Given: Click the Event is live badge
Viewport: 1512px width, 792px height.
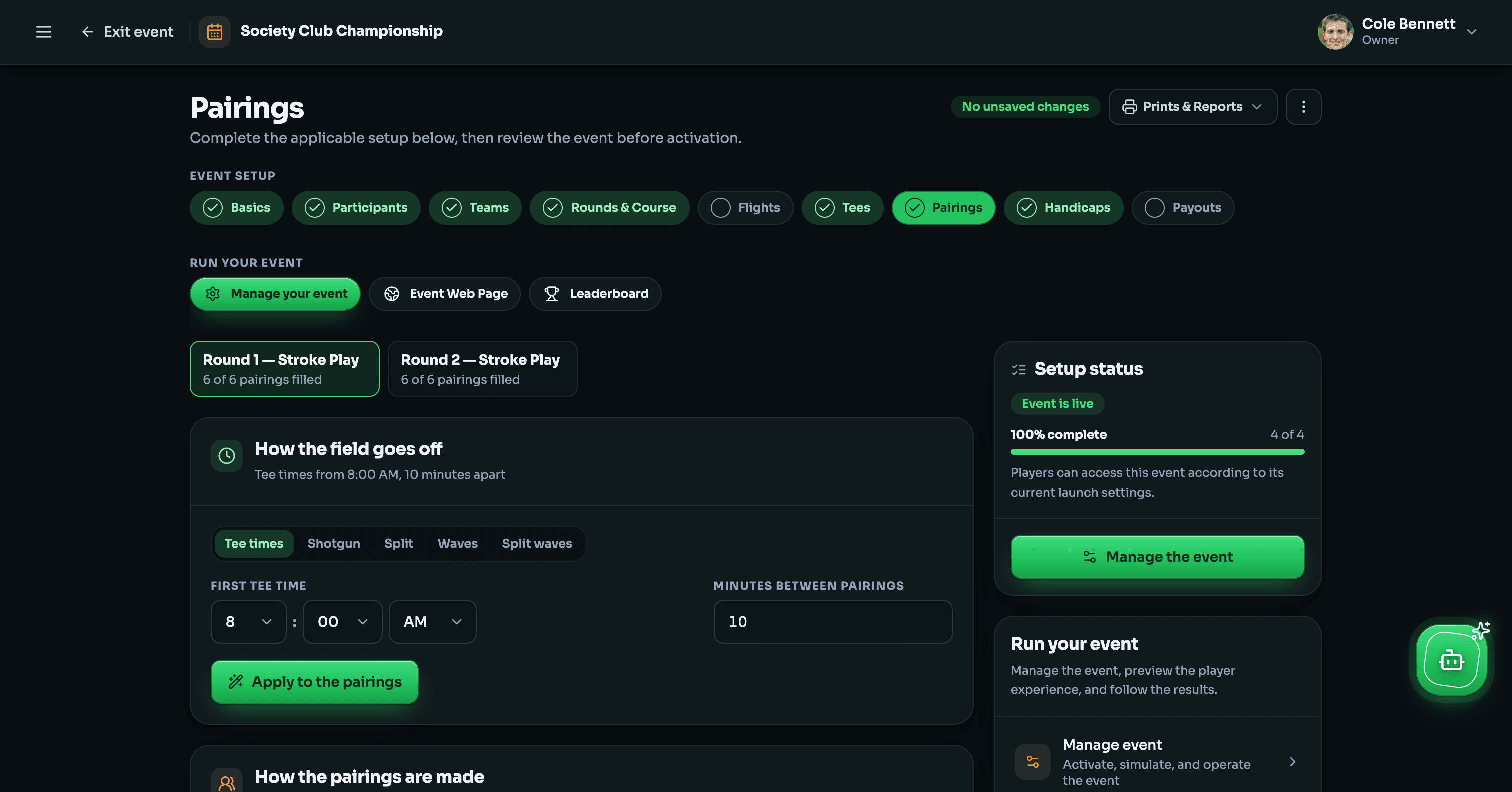Looking at the screenshot, I should click(x=1057, y=403).
